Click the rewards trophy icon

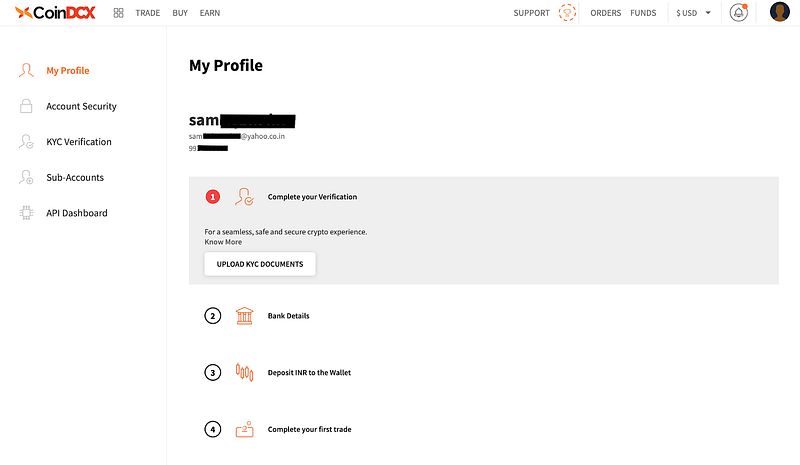[x=568, y=13]
